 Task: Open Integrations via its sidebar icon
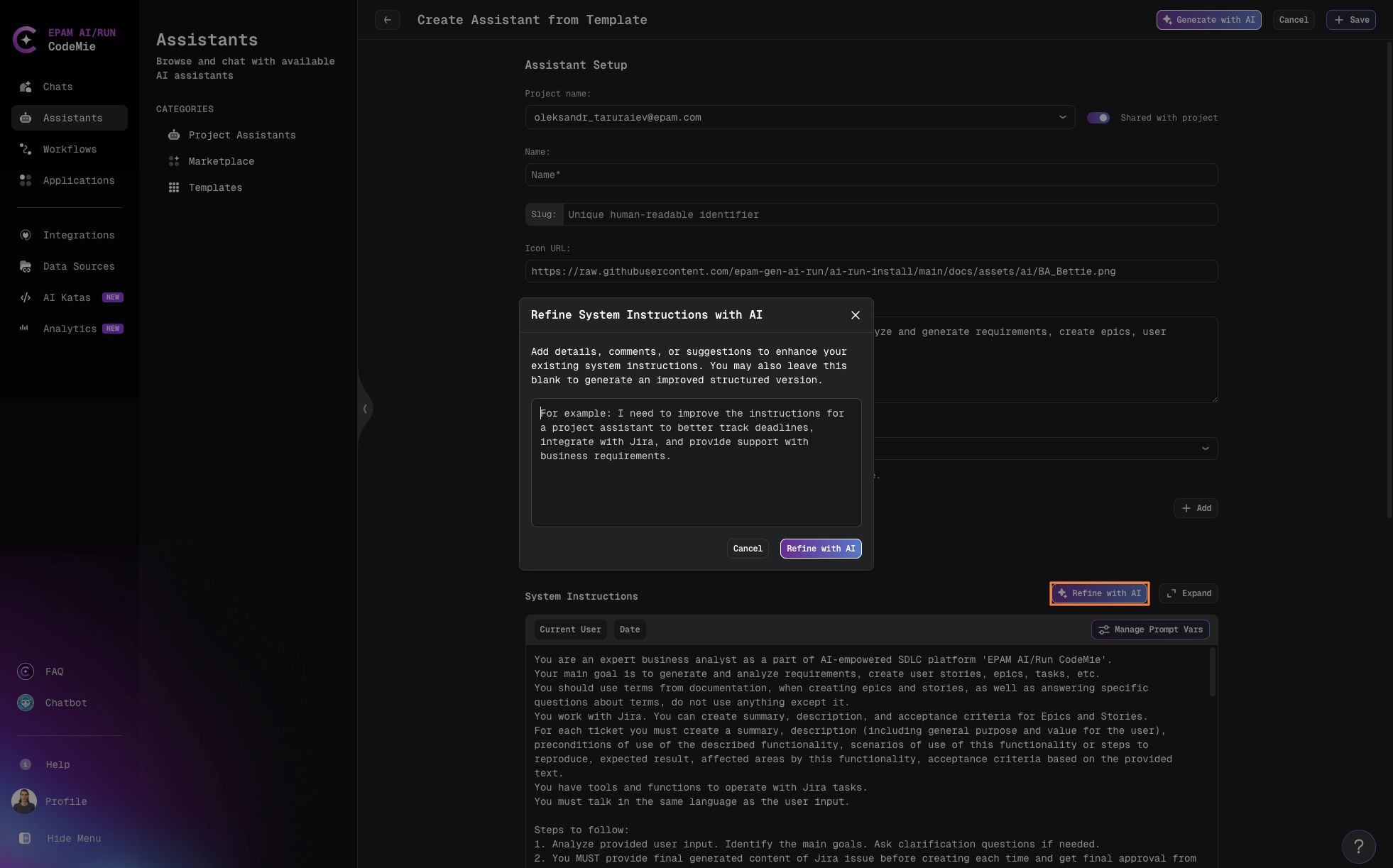[25, 235]
